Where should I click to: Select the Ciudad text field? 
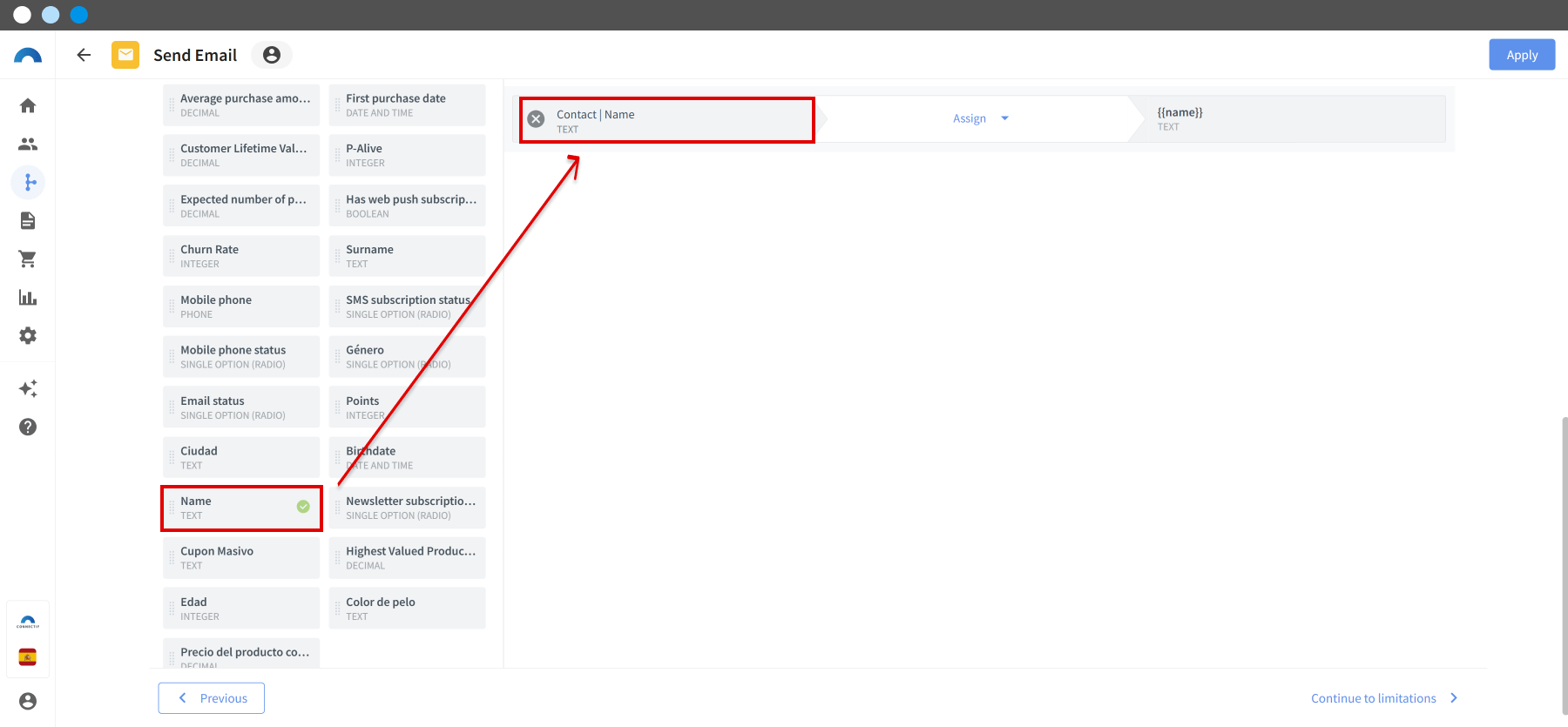(x=241, y=457)
